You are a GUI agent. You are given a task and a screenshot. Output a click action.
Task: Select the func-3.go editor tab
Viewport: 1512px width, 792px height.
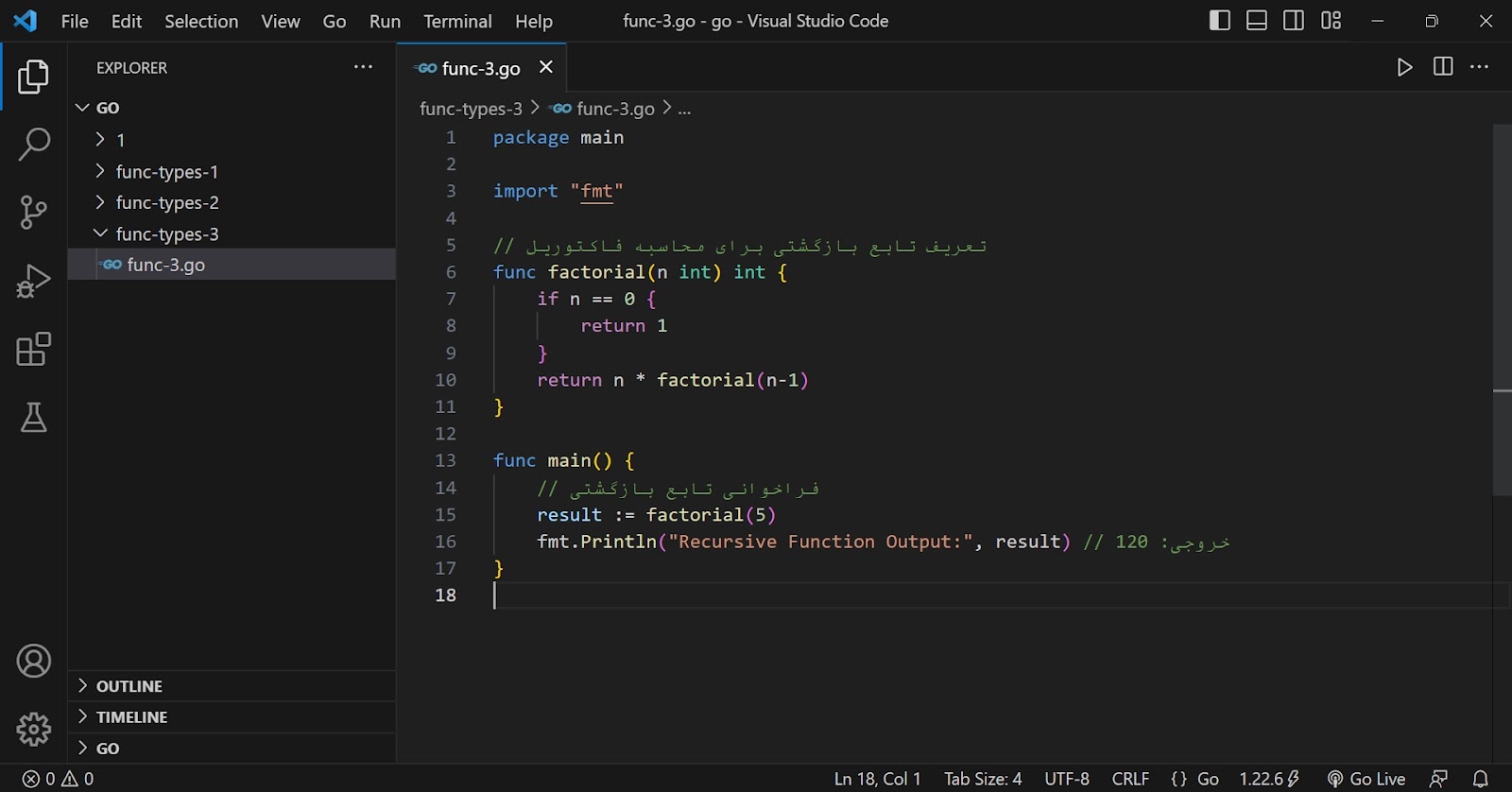[x=481, y=68]
